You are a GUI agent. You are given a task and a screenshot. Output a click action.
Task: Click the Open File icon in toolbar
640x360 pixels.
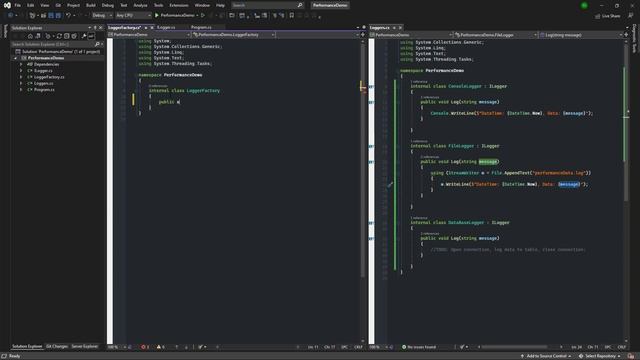pyautogui.click(x=43, y=15)
